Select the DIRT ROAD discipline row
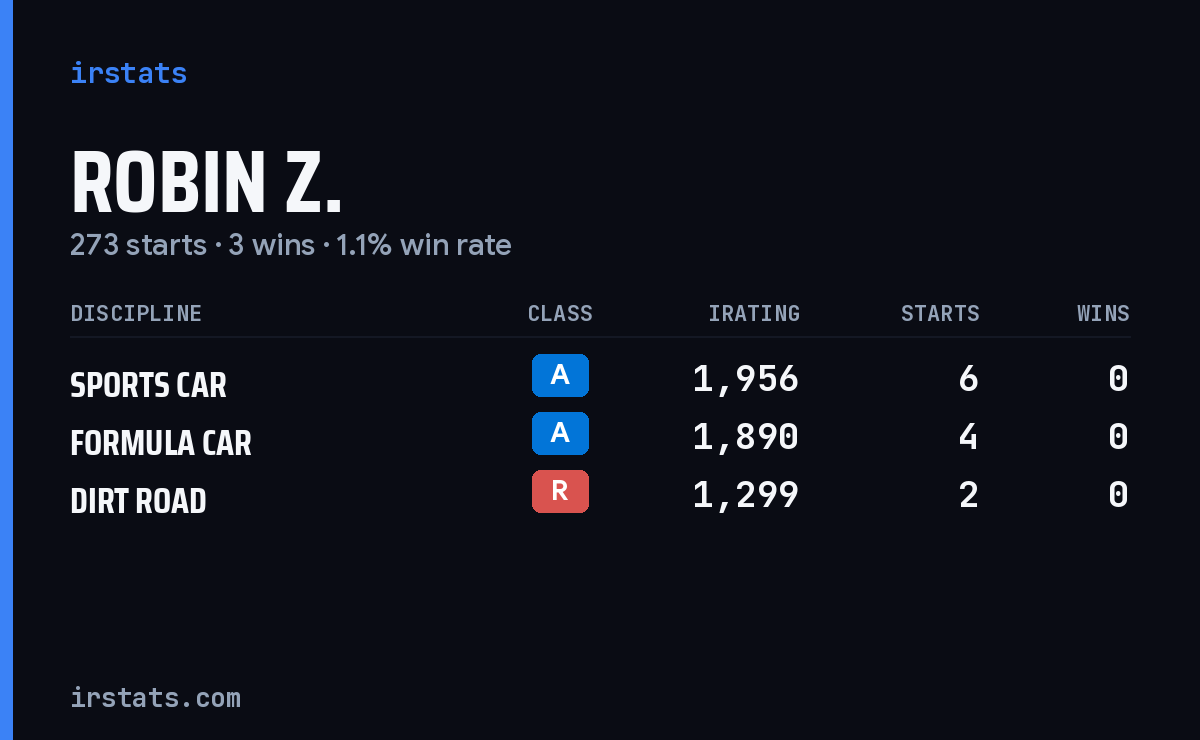1200x740 pixels. (x=600, y=496)
